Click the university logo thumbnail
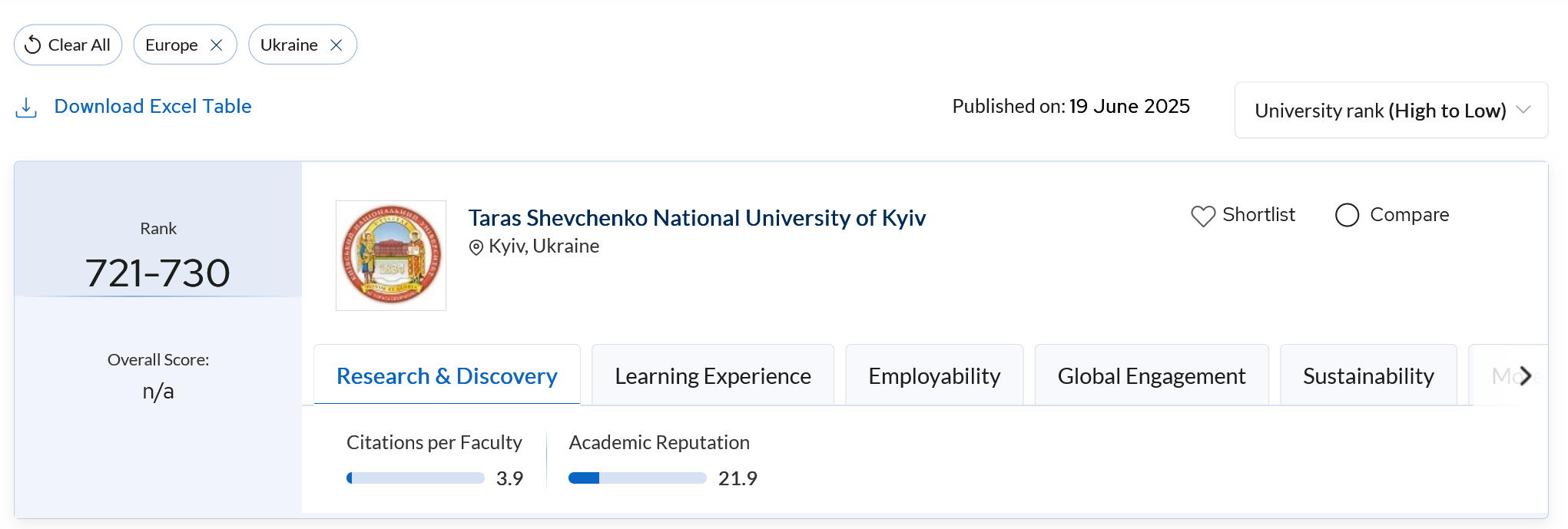Screen dimensions: 1568x529 click(391, 256)
